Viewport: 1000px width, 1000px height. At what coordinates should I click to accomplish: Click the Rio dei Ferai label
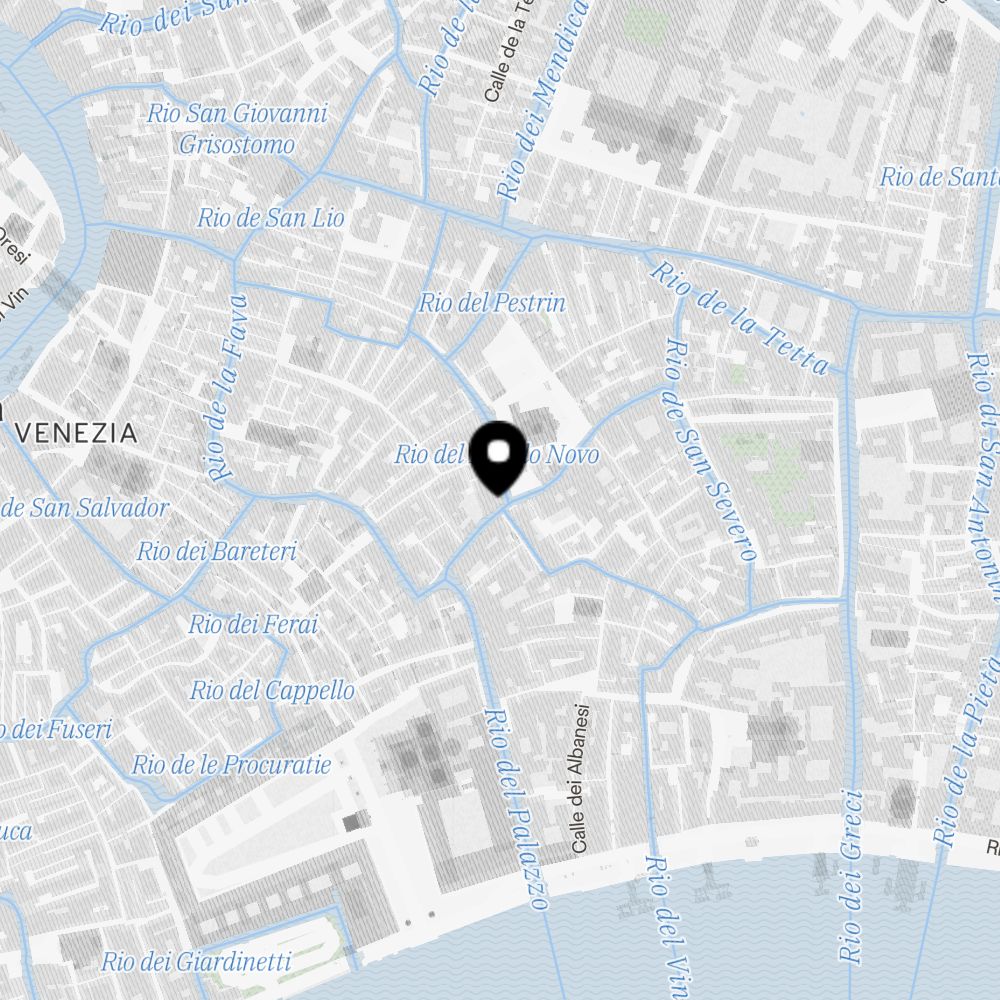(x=253, y=624)
